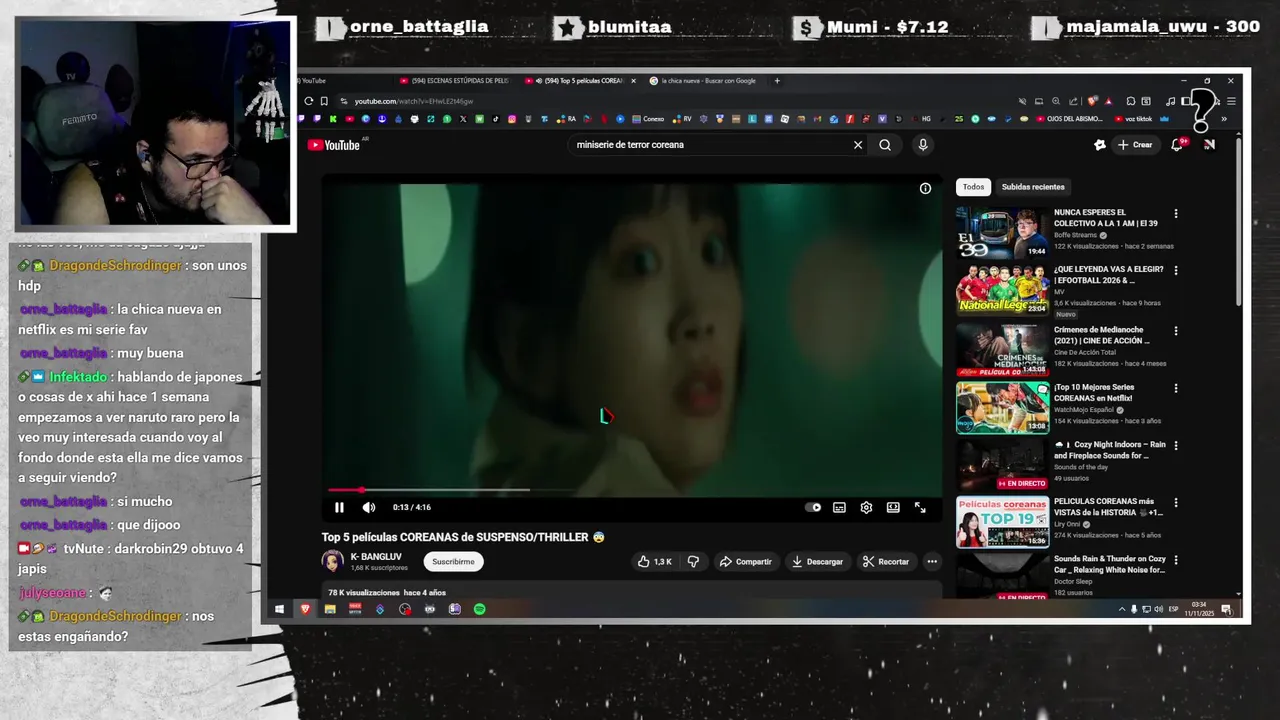1280x720 pixels.
Task: Open the 'PELICULAS COREANAS más VISTAS' video thumbnail
Action: point(1002,522)
